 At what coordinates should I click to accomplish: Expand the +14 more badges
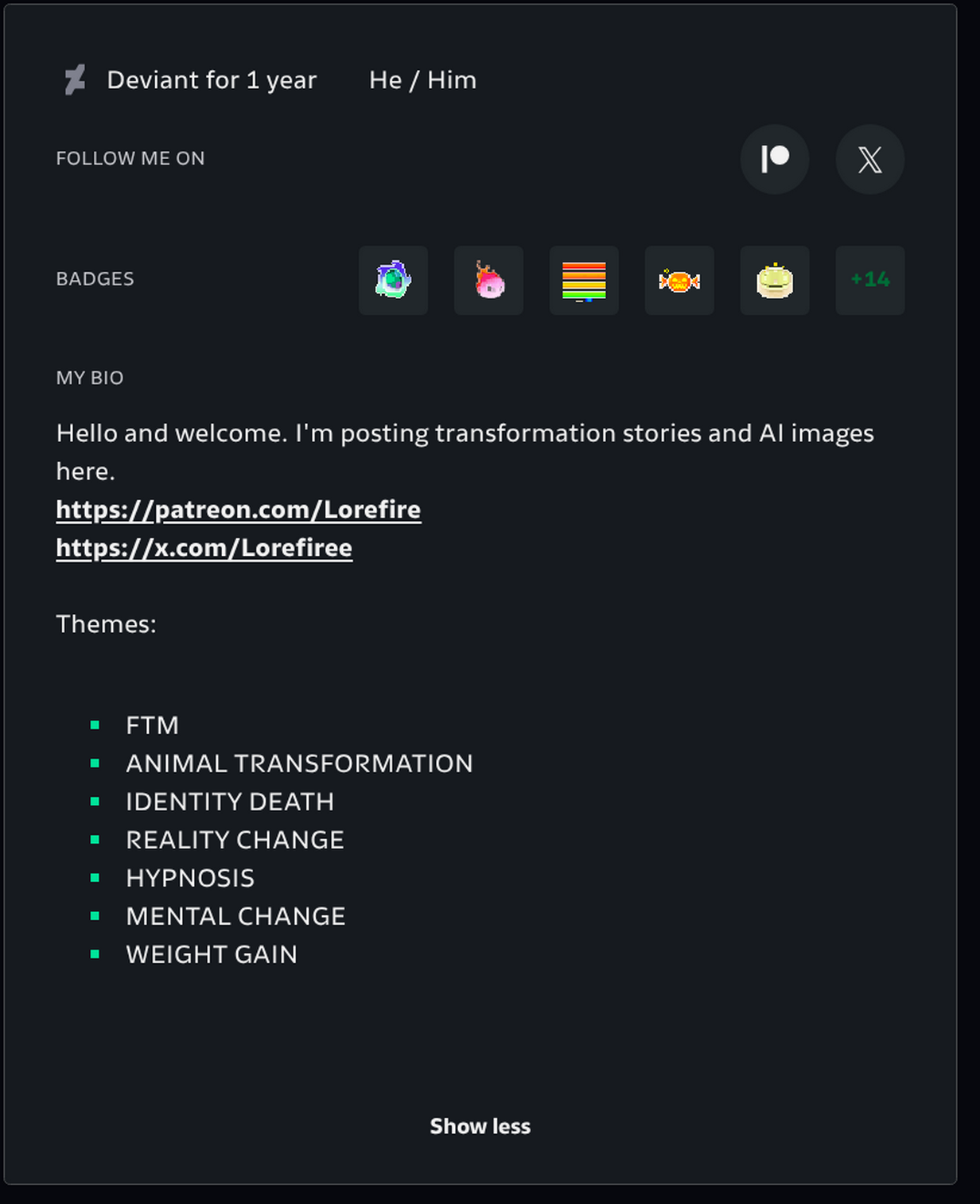[870, 280]
